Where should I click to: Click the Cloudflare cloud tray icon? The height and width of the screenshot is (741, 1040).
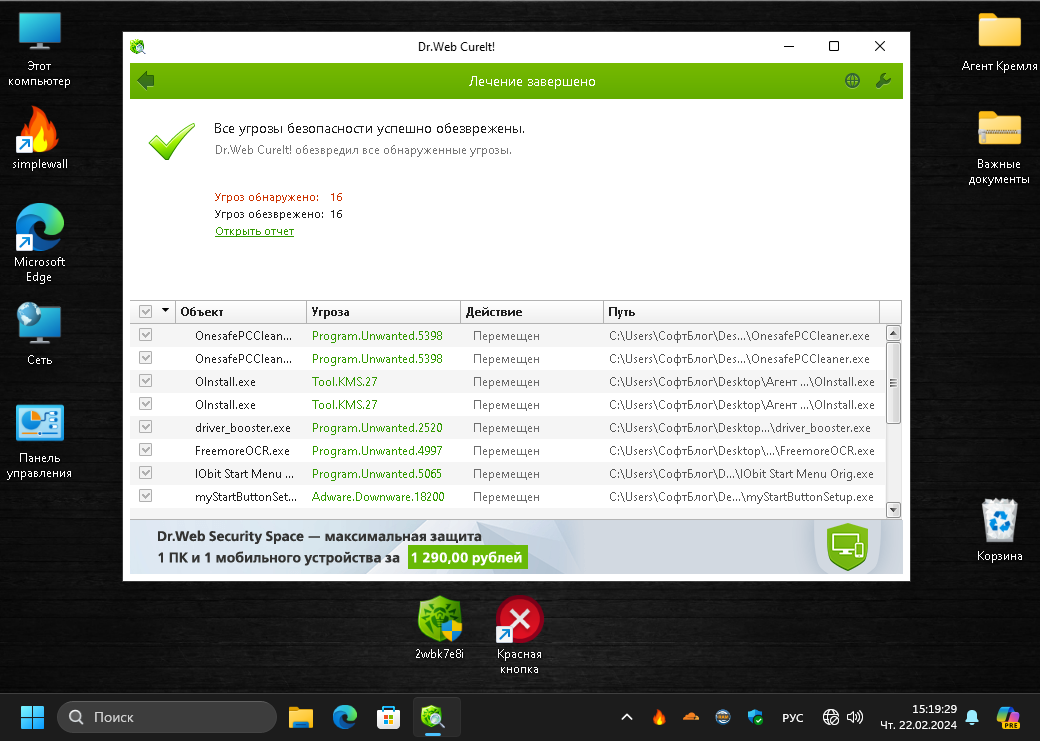click(690, 717)
